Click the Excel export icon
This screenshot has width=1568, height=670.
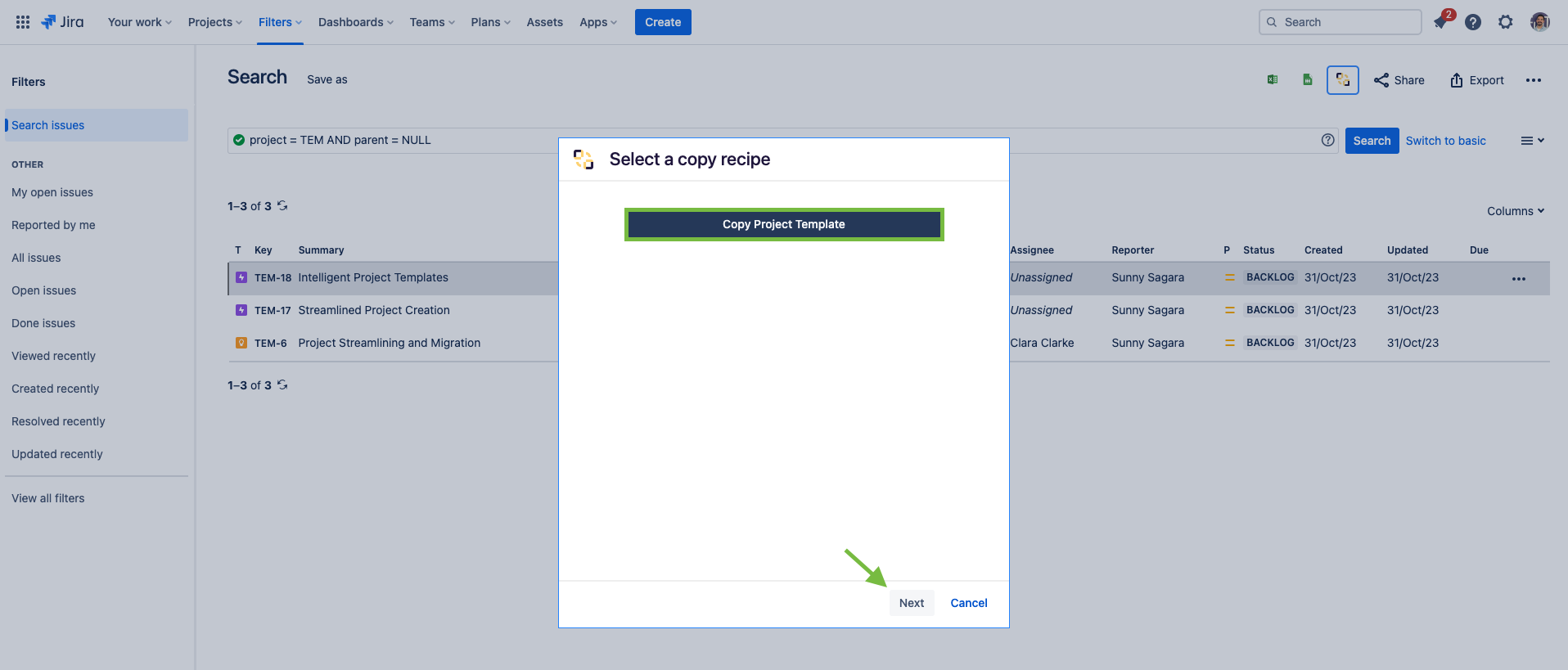[x=1273, y=80]
